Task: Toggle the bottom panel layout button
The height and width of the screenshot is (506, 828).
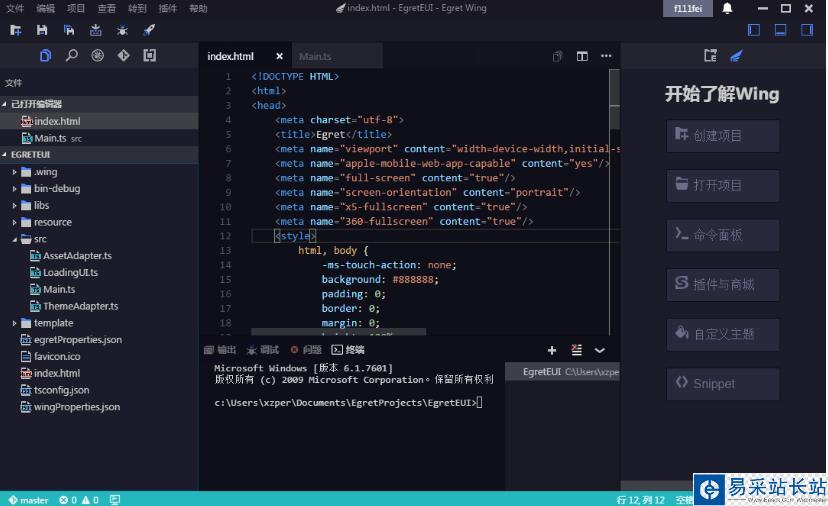Action: tap(780, 30)
